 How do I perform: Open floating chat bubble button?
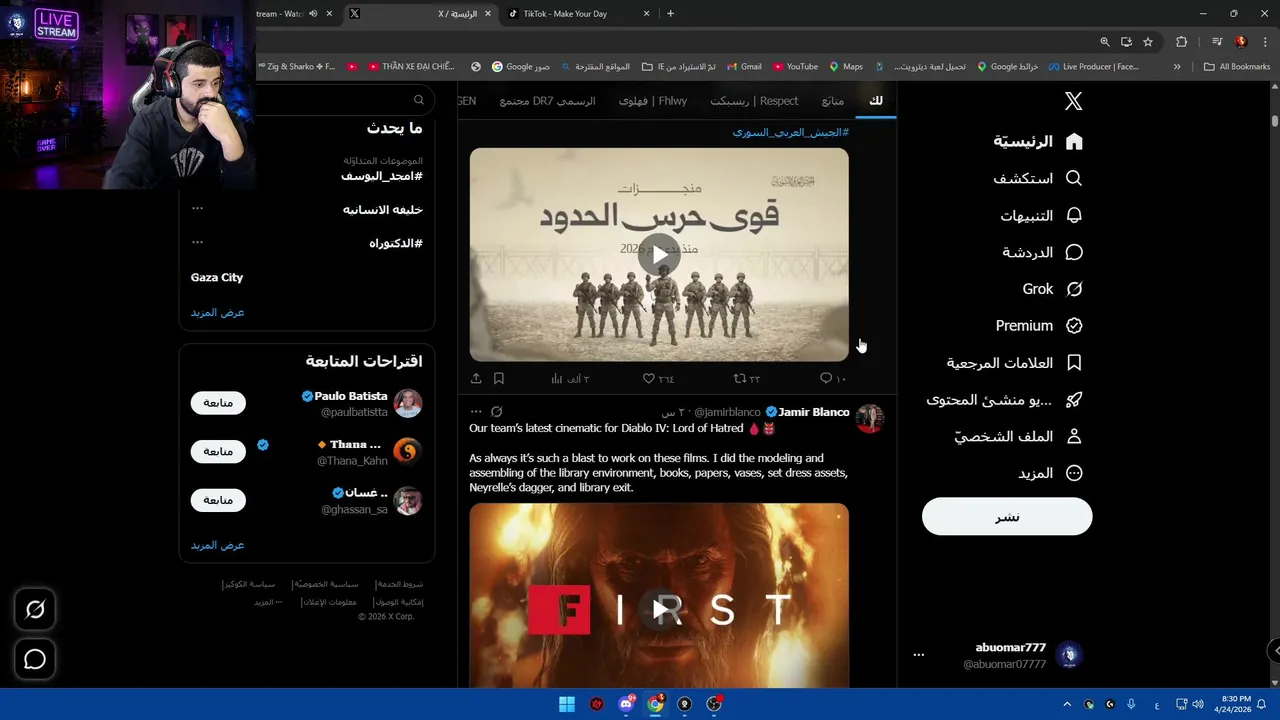(35, 659)
